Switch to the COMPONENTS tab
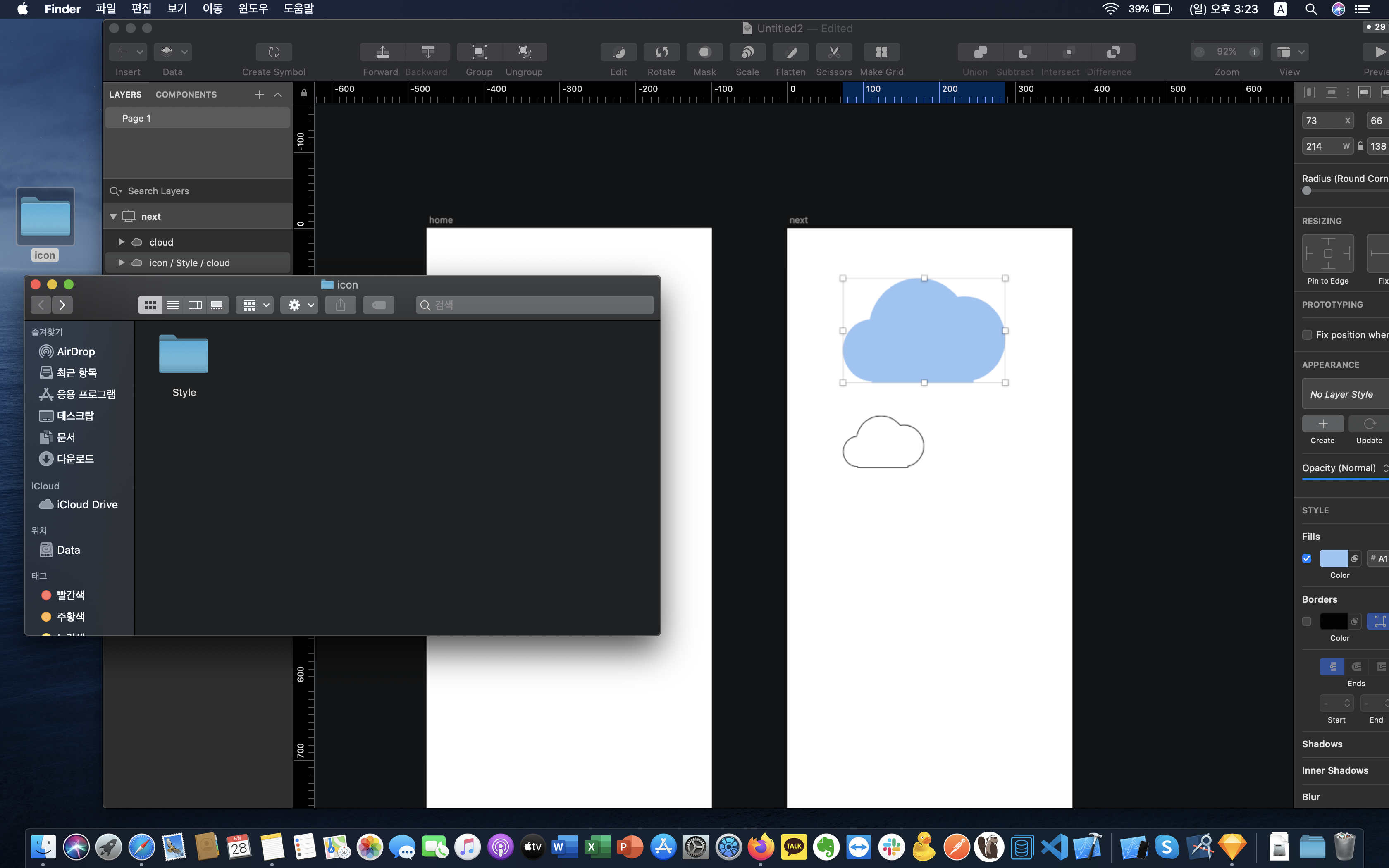Viewport: 1389px width, 868px height. pos(186,95)
